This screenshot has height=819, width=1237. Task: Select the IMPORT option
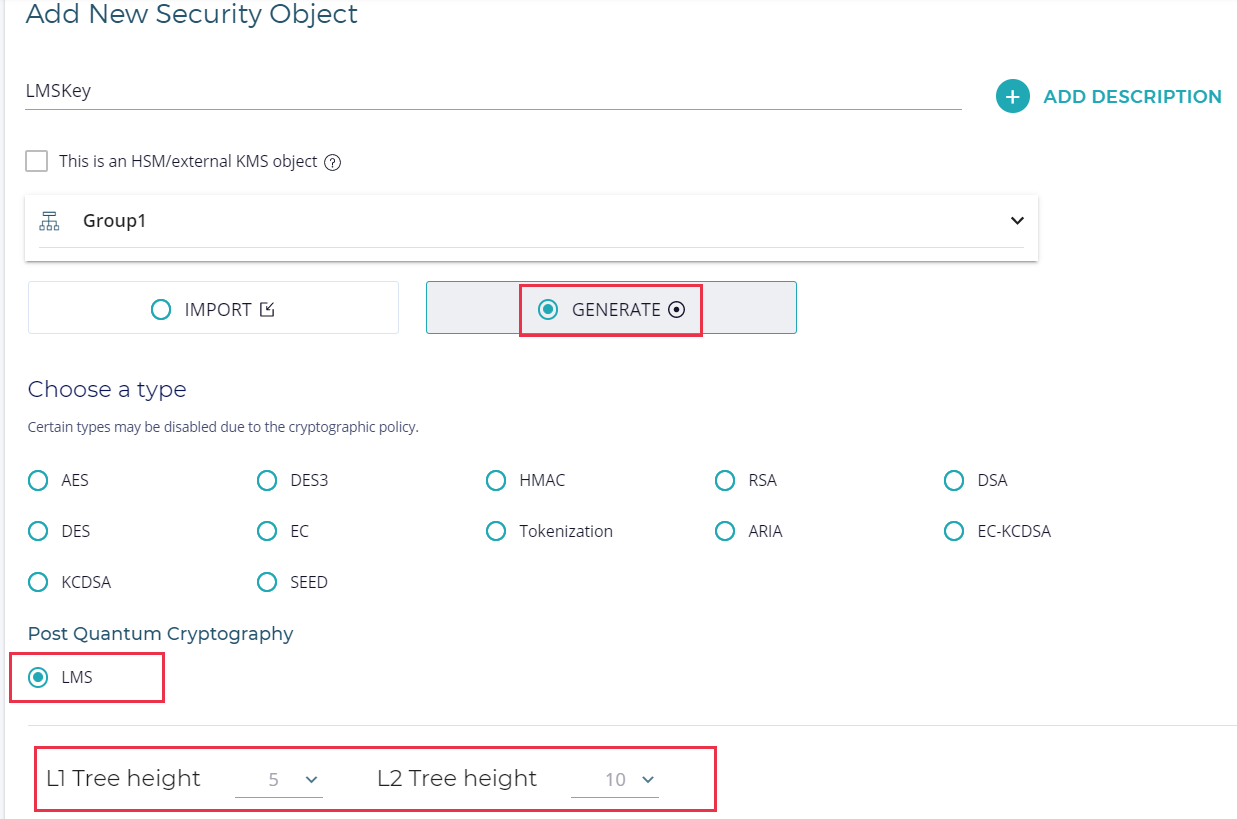tap(161, 310)
